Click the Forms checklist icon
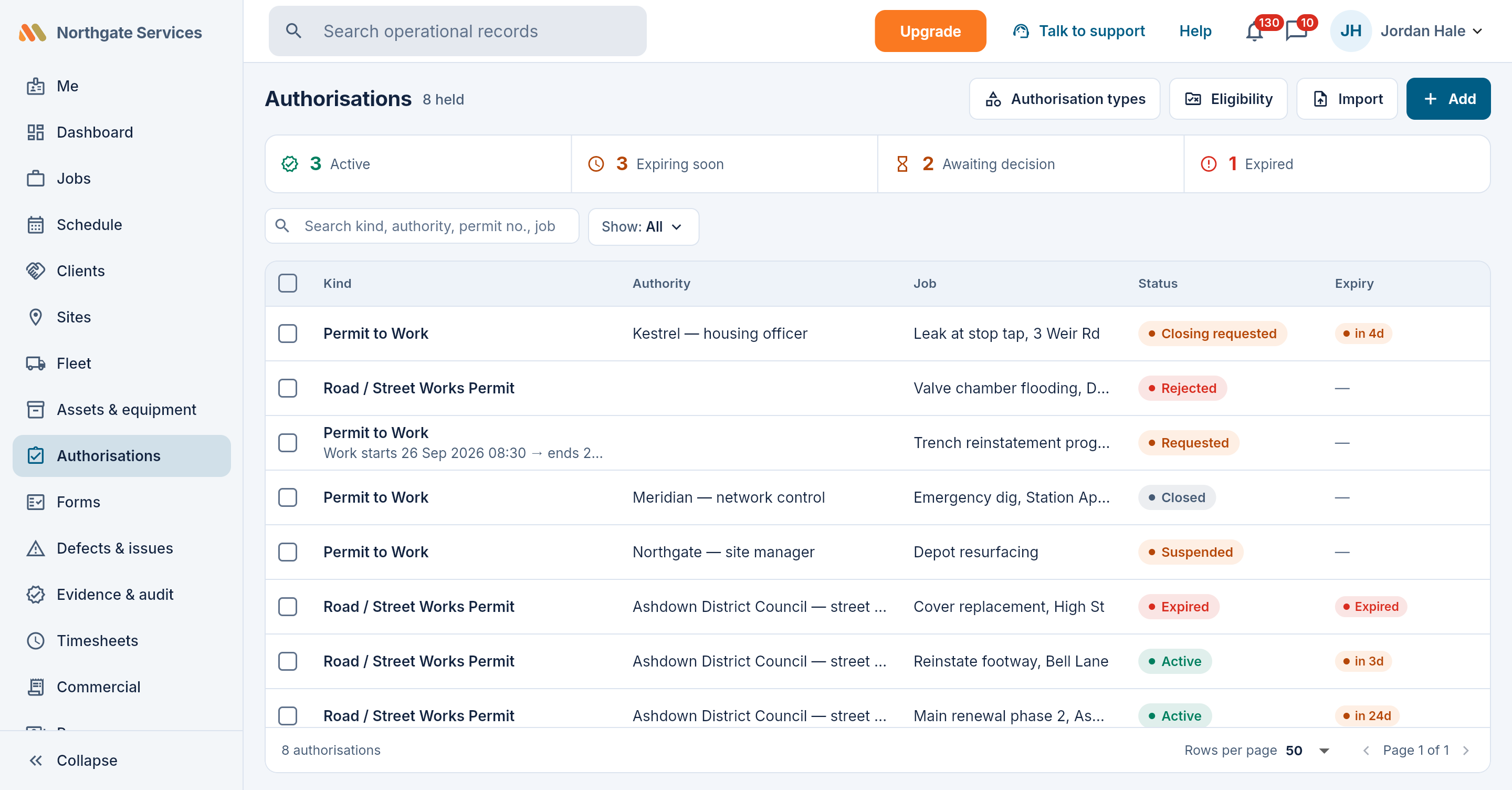 pyautogui.click(x=35, y=502)
